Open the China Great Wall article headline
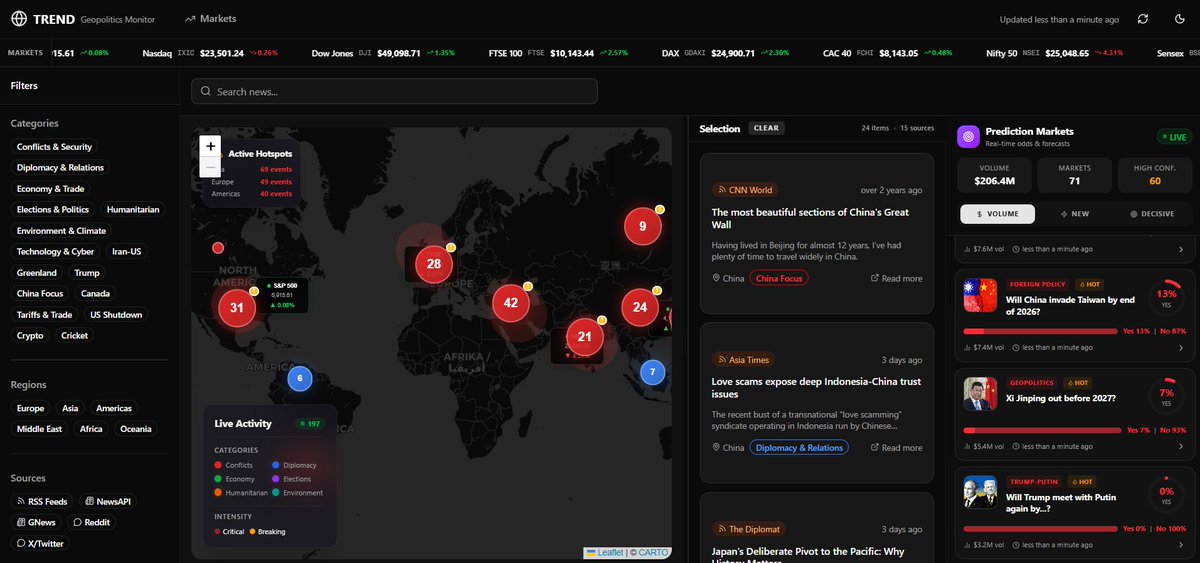Viewport: 1200px width, 563px height. tap(810, 218)
